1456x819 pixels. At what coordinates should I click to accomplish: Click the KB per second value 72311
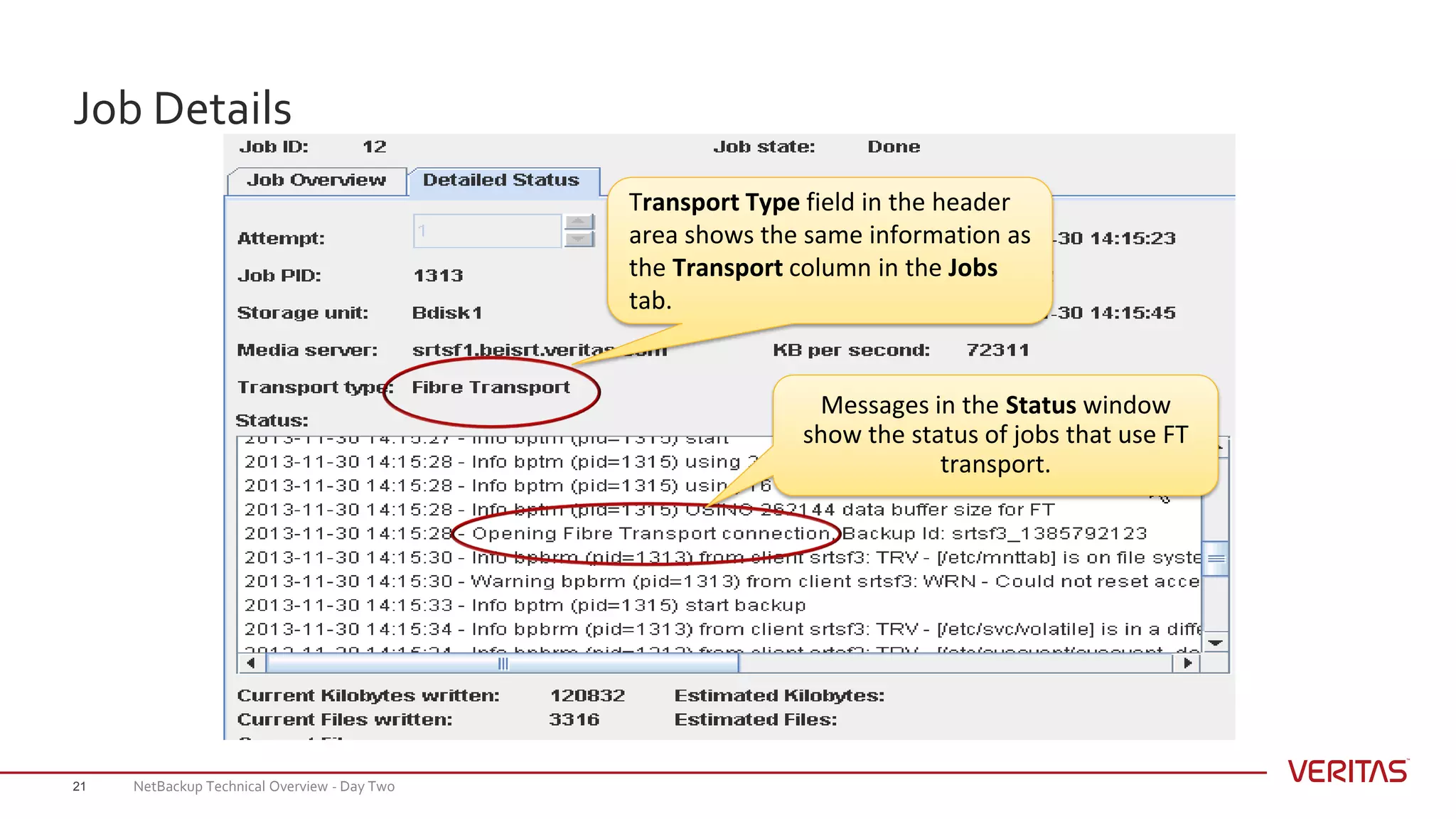click(997, 350)
